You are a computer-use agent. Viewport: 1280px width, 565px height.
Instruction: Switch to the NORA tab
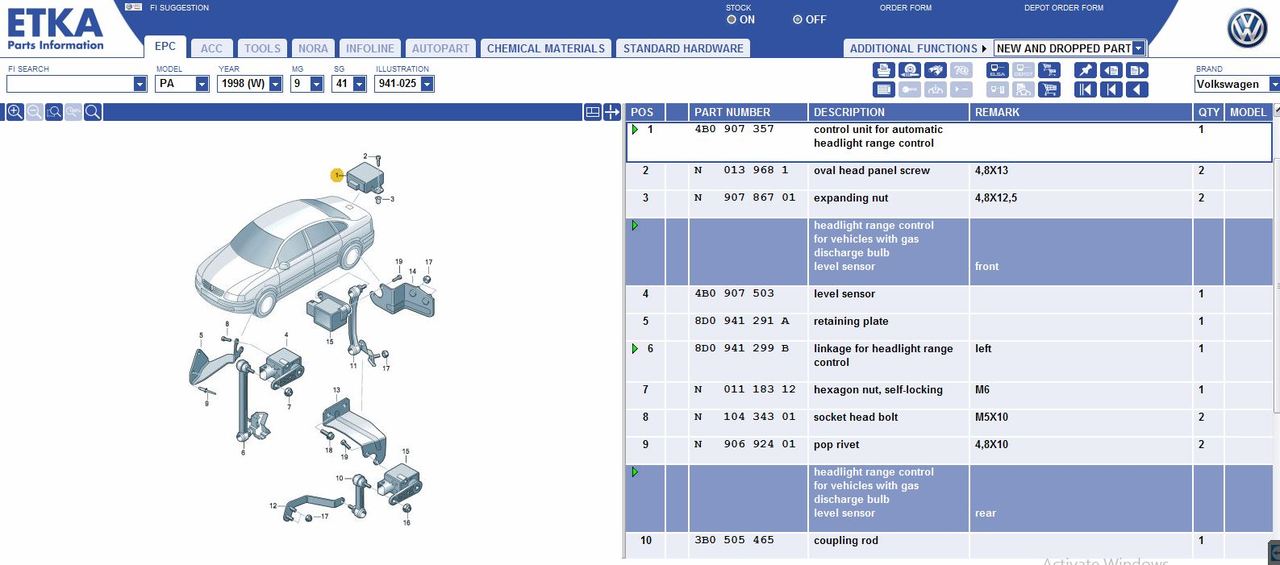[313, 48]
